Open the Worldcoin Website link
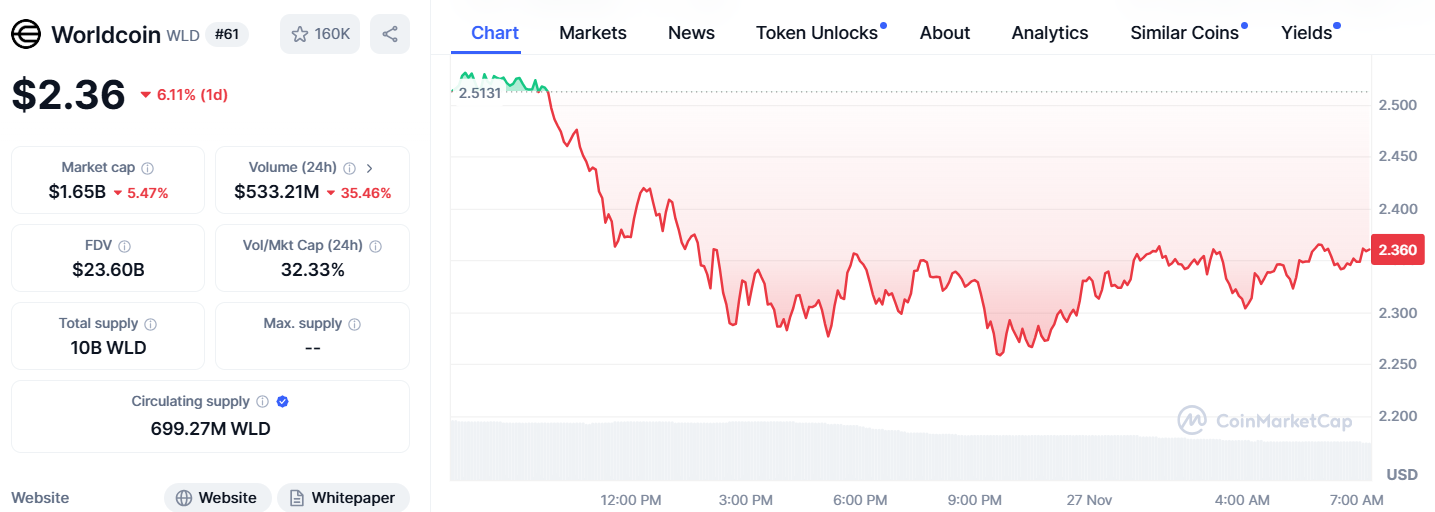This screenshot has width=1435, height=512. pos(217,497)
